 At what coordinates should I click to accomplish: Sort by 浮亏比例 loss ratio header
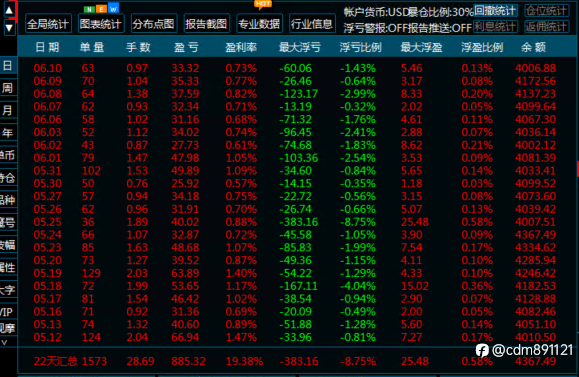click(360, 47)
